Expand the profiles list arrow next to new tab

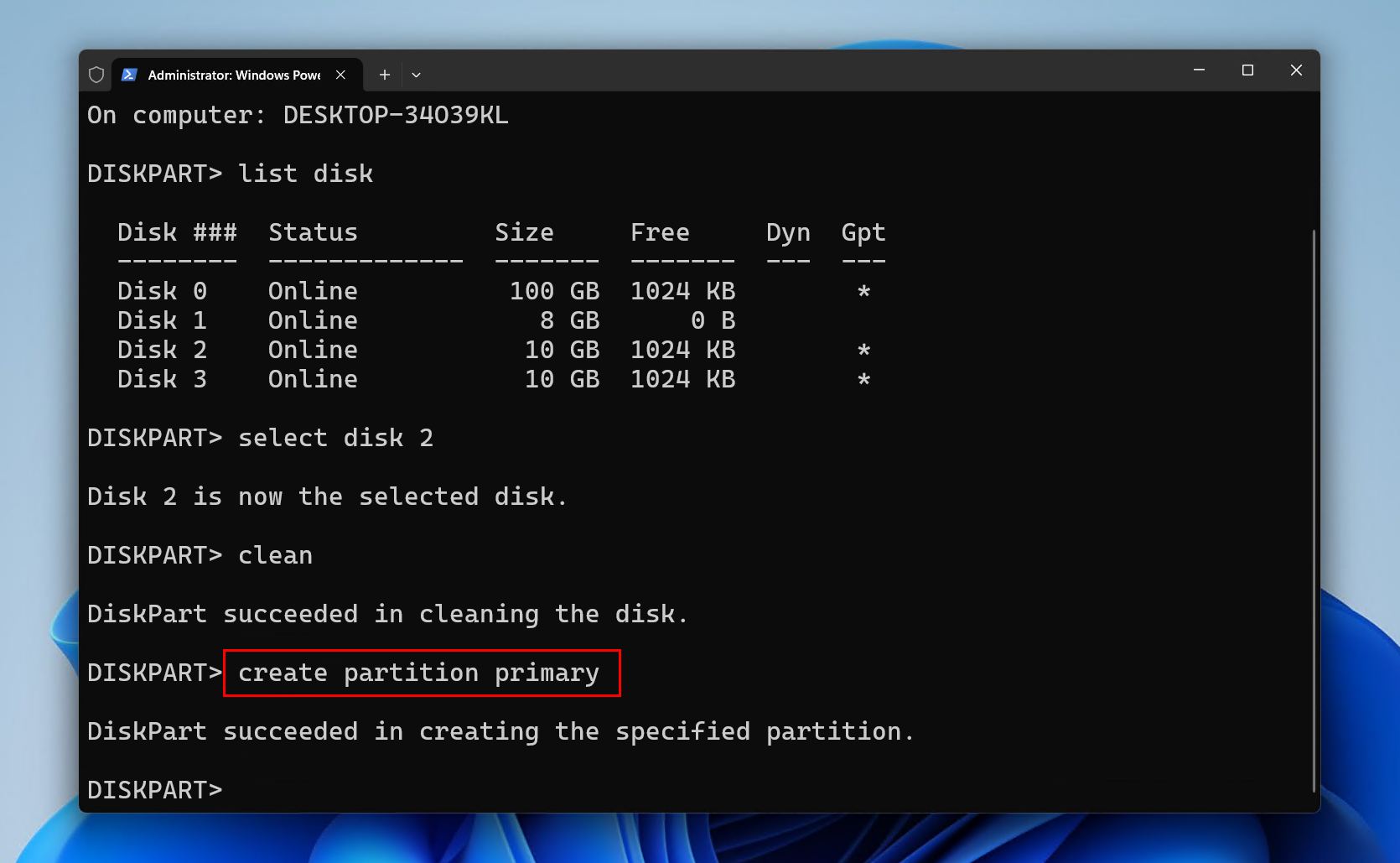tap(417, 75)
